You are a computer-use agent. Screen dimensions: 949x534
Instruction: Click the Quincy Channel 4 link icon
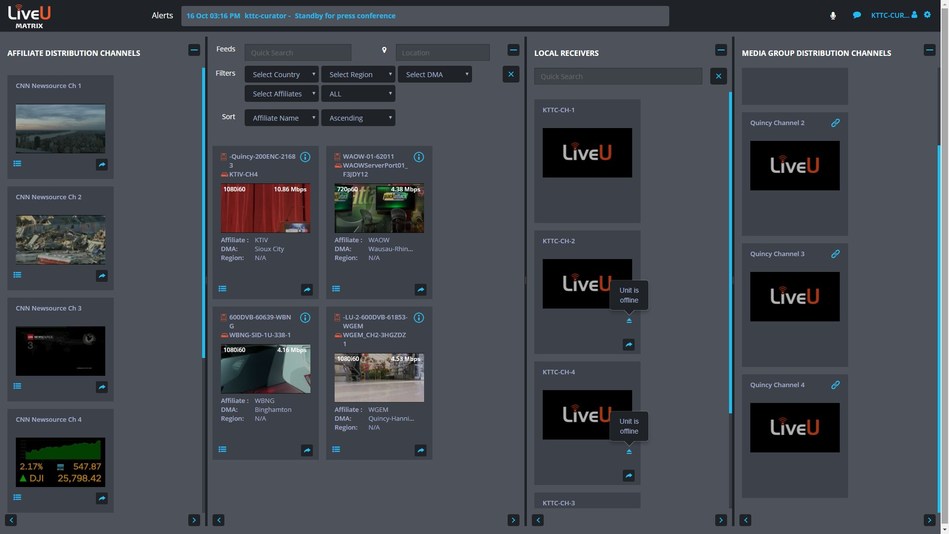pyautogui.click(x=835, y=385)
